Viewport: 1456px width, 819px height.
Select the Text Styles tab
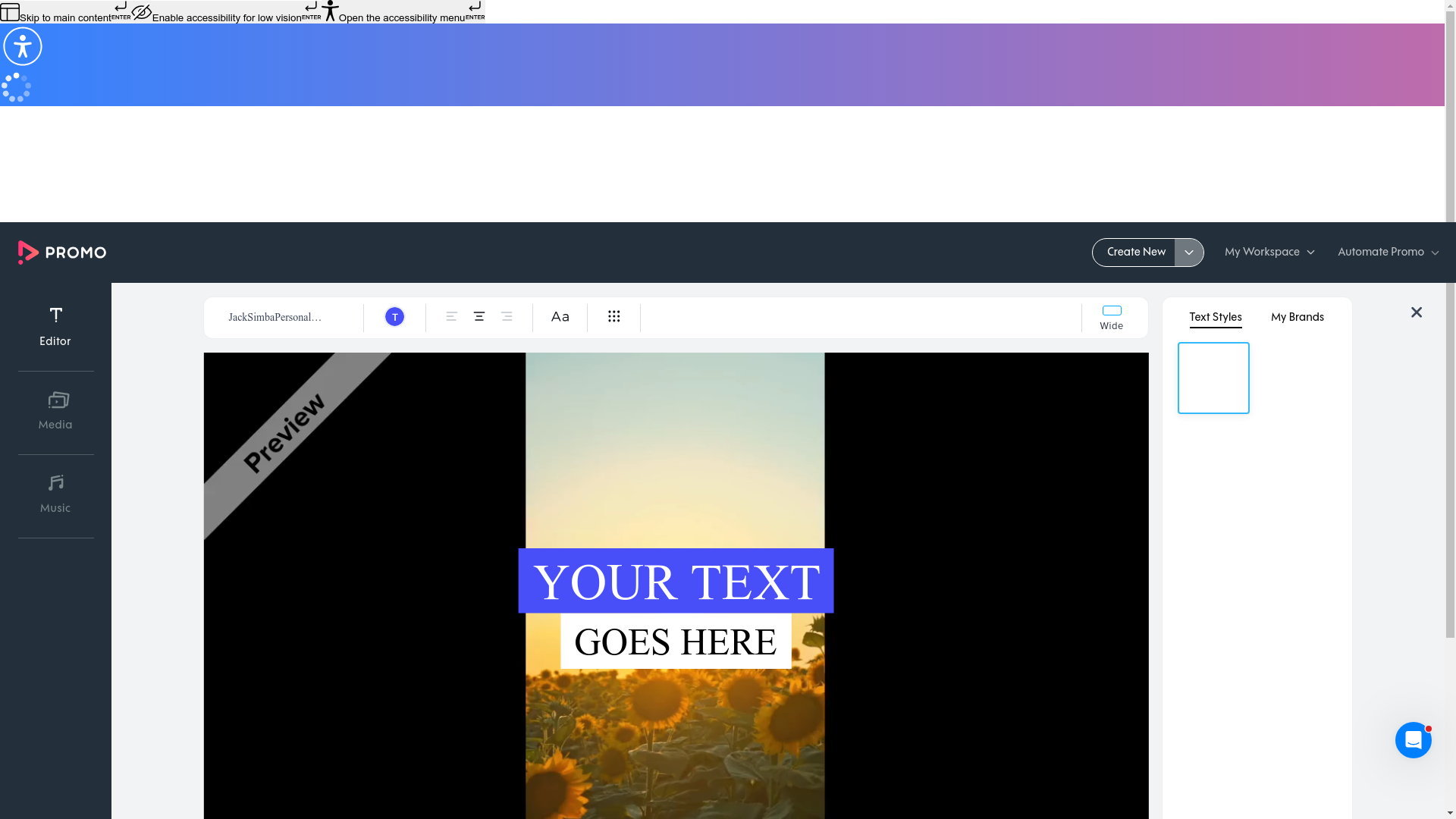[x=1215, y=317]
